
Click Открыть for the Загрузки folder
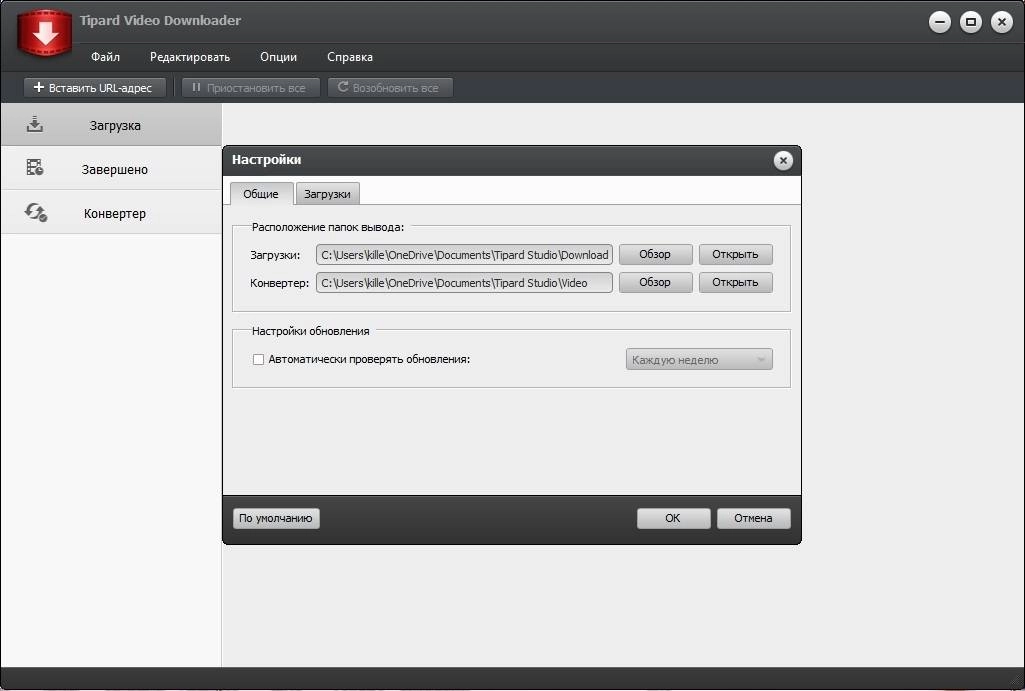click(x=735, y=254)
